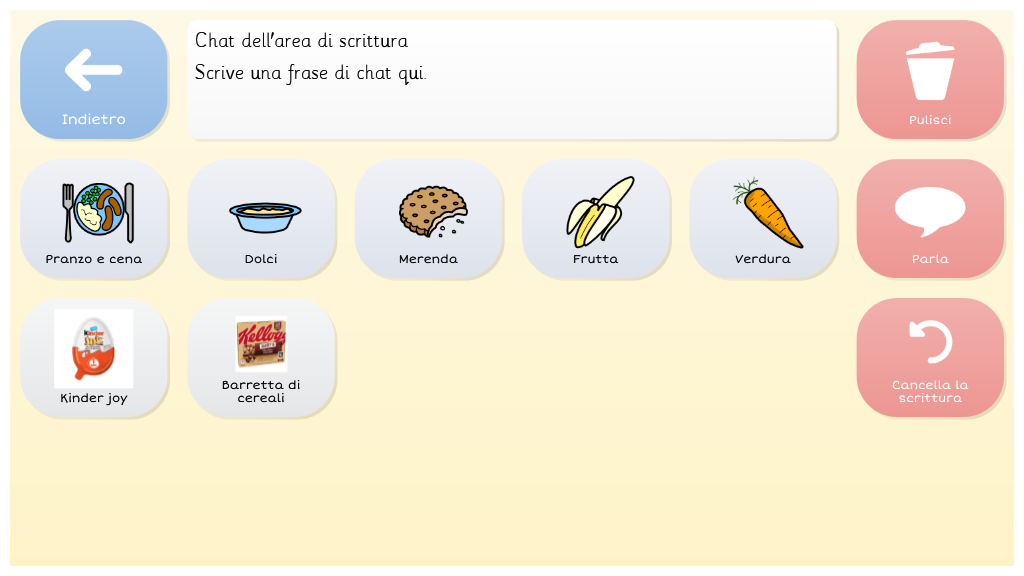Click the trash can icon

coord(930,72)
